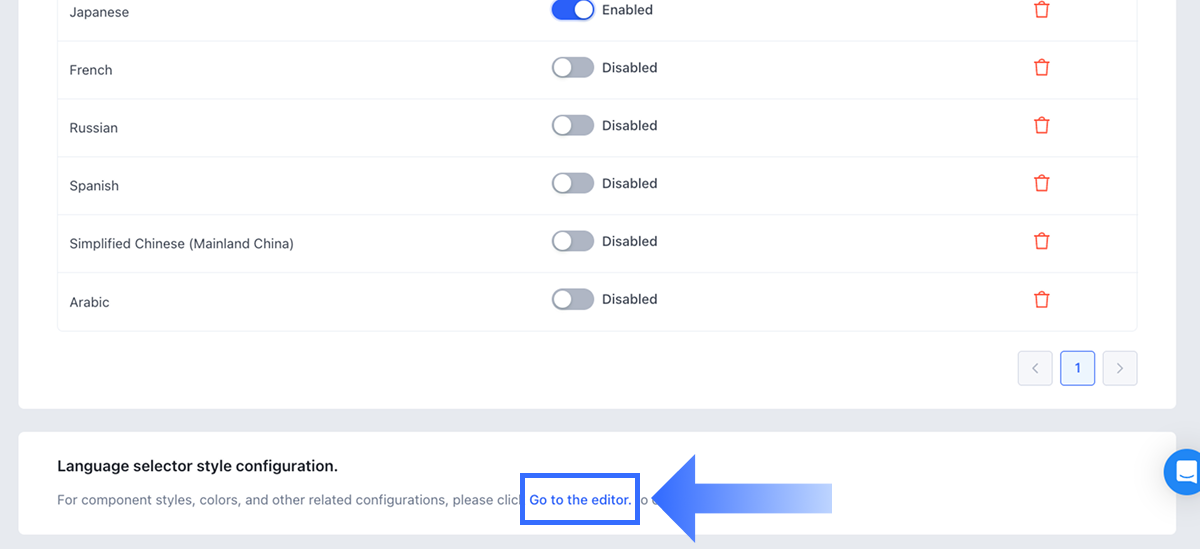The width and height of the screenshot is (1200, 549).
Task: Enable the French language toggle
Action: point(573,68)
